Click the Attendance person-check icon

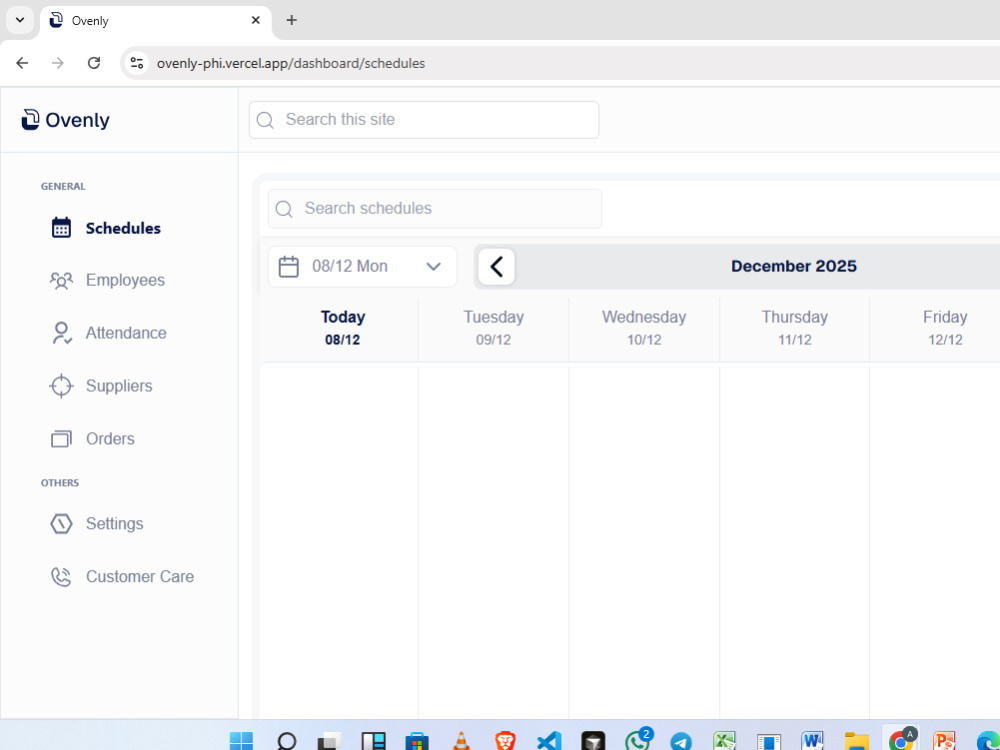pyautogui.click(x=61, y=333)
